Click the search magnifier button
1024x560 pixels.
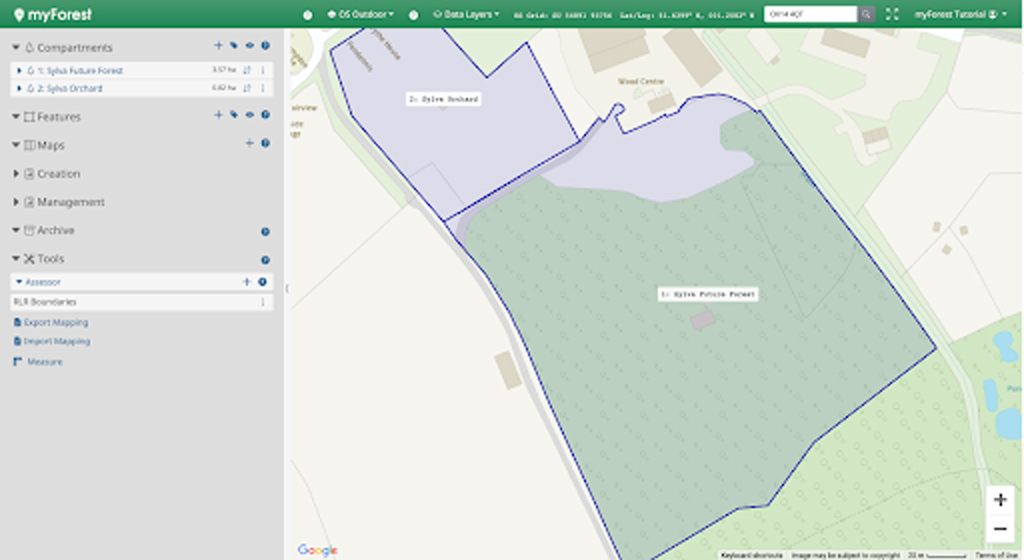click(x=866, y=14)
